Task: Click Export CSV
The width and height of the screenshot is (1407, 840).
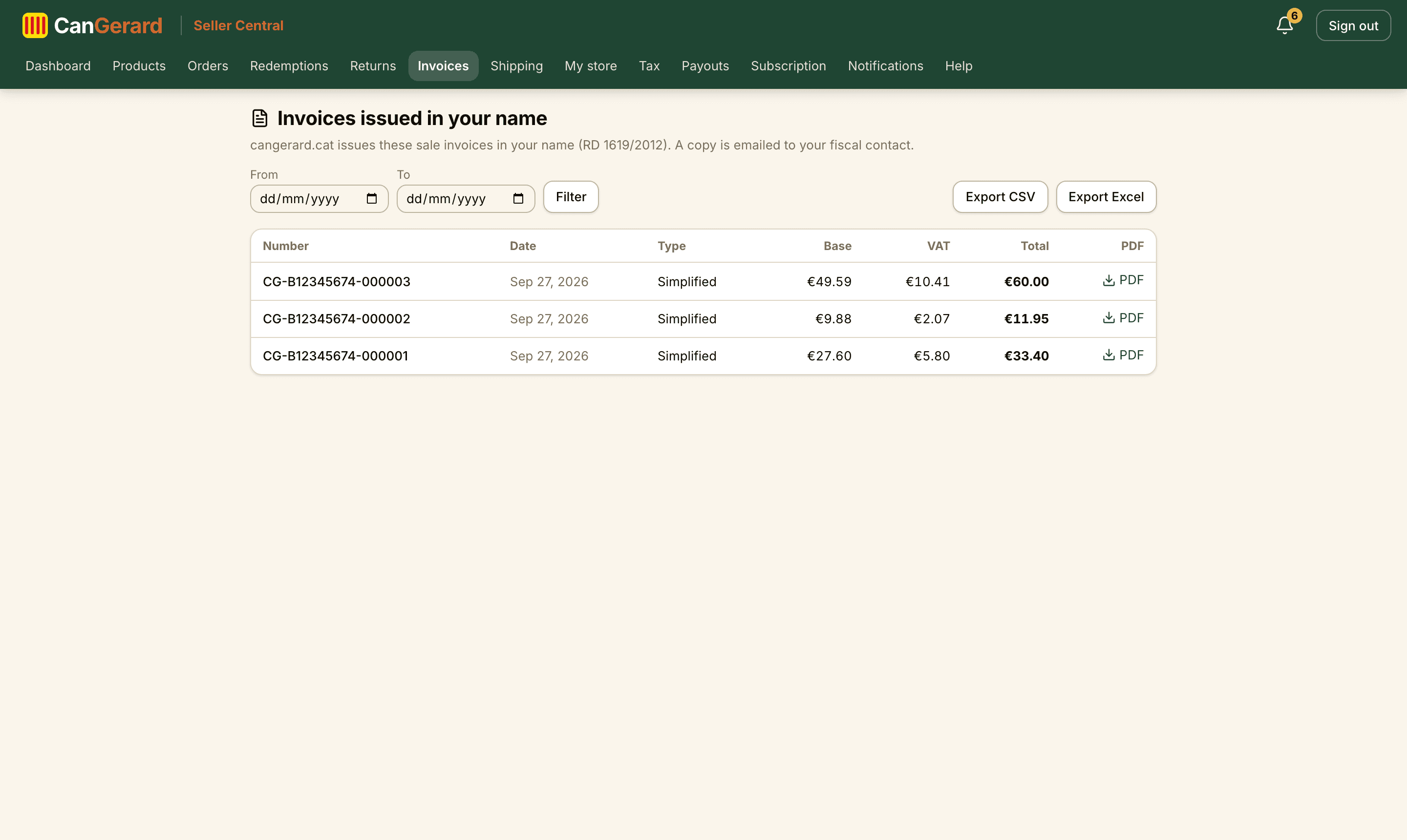Action: 1000,197
